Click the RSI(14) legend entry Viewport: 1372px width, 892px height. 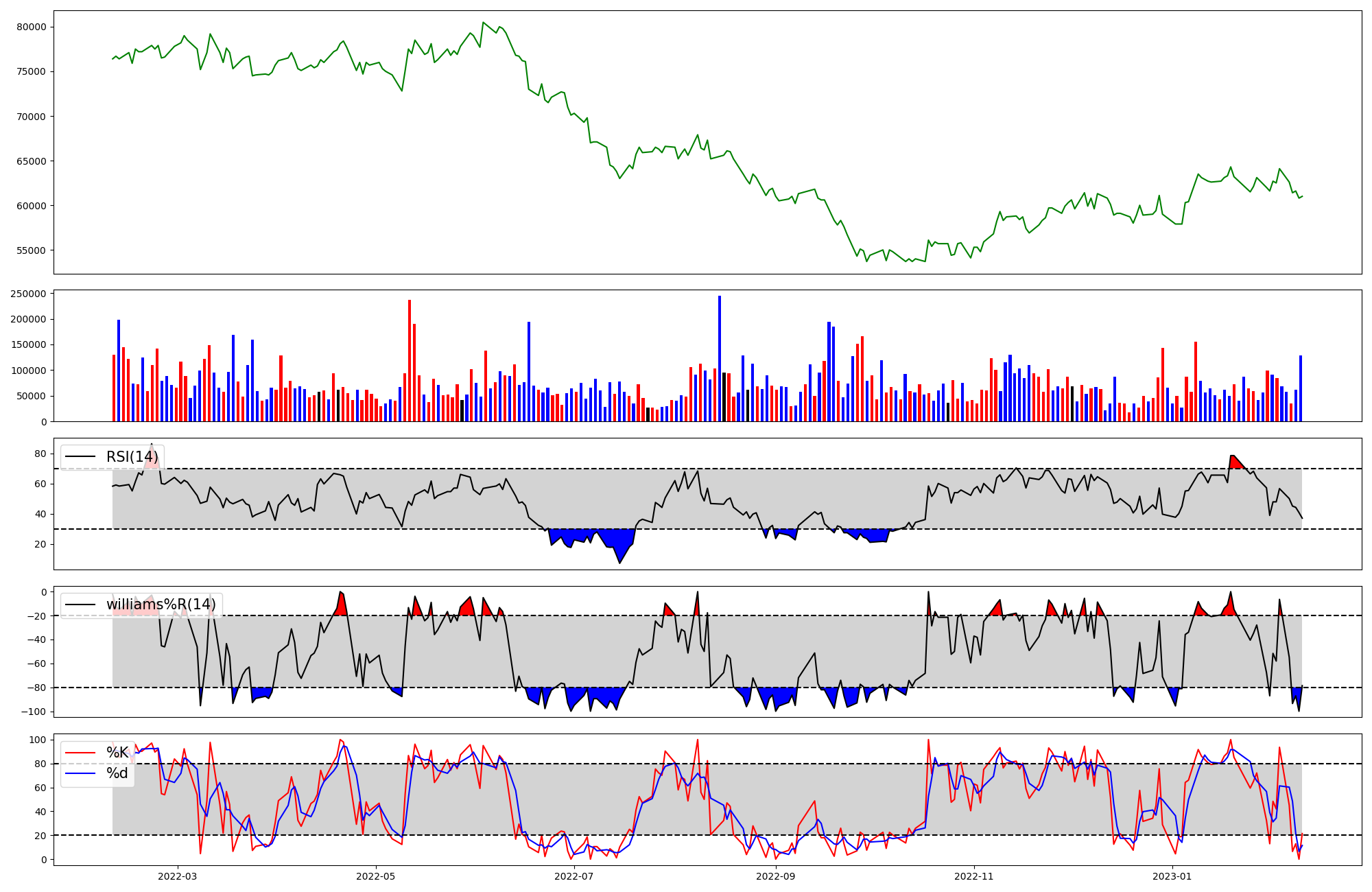[x=132, y=457]
